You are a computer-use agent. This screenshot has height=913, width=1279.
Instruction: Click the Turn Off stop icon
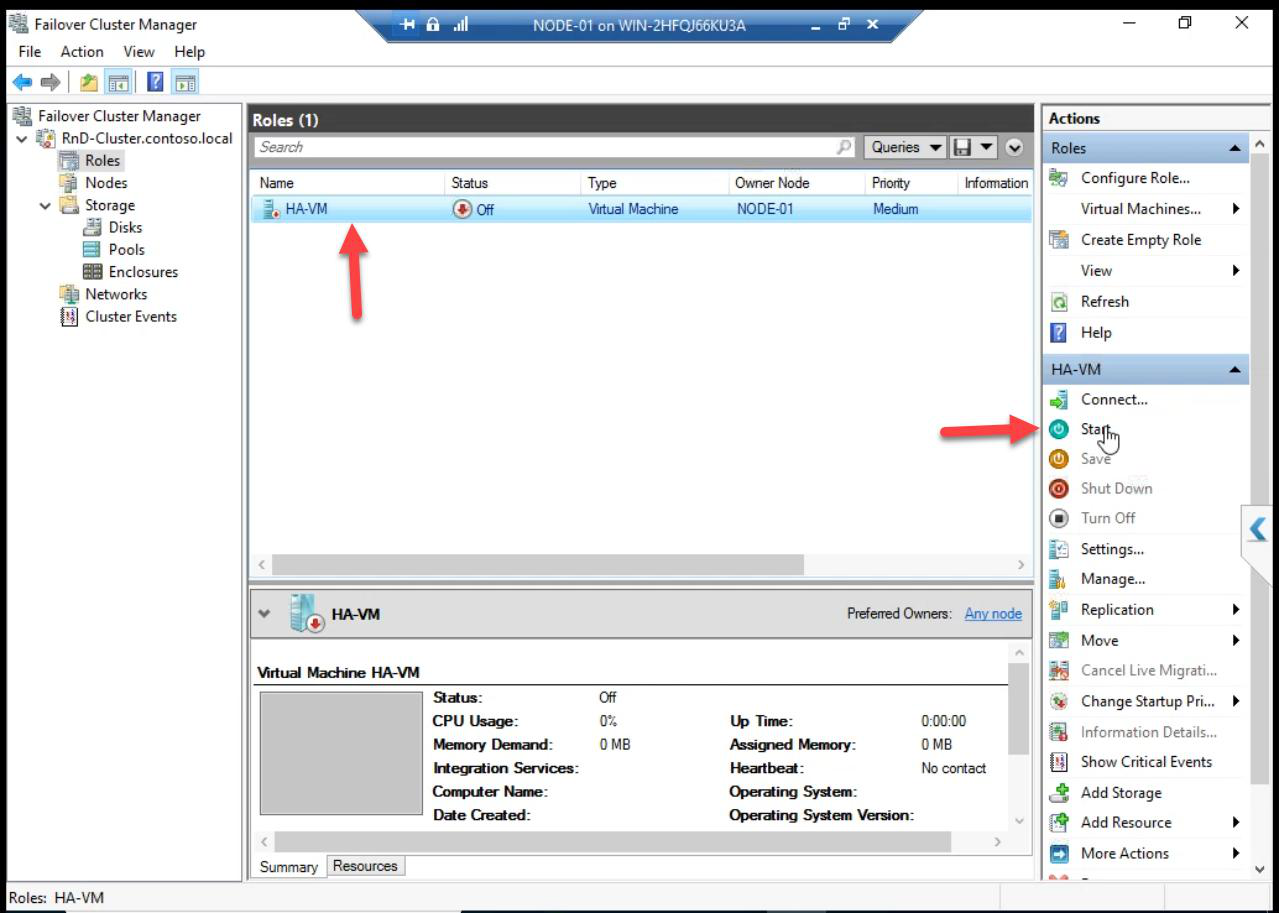click(x=1059, y=518)
